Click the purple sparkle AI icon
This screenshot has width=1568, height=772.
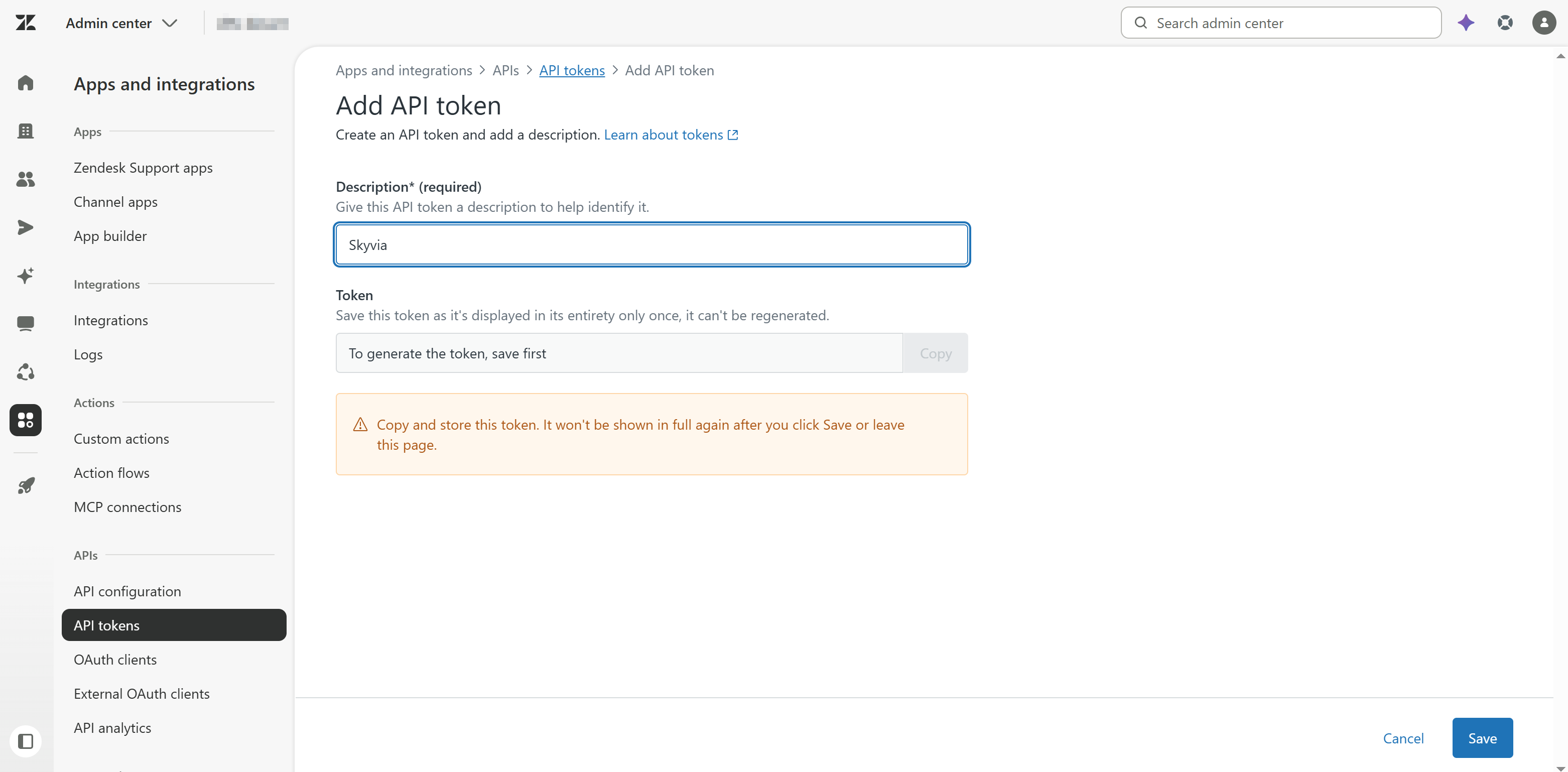[1466, 23]
